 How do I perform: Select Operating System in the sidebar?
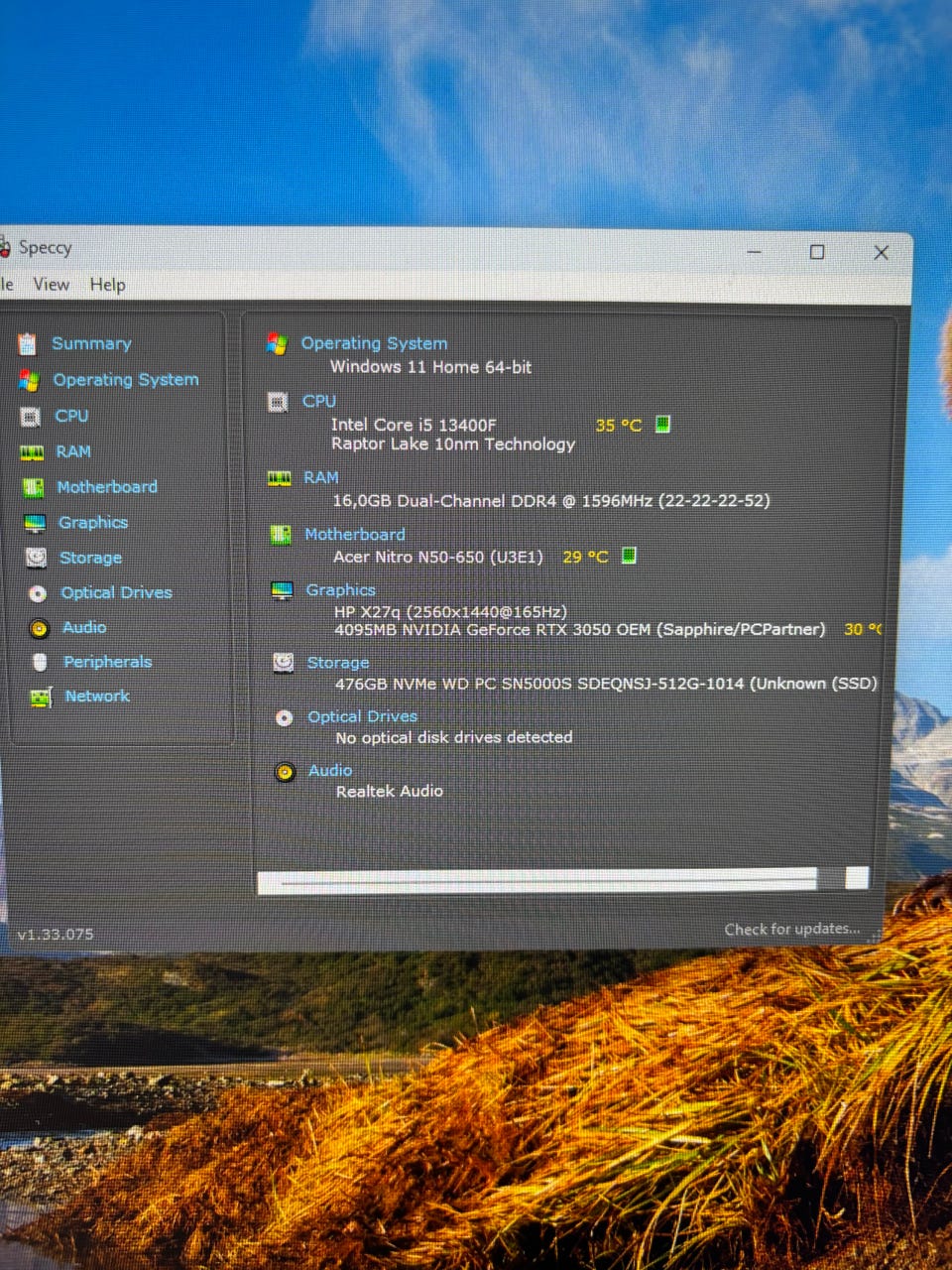point(126,380)
